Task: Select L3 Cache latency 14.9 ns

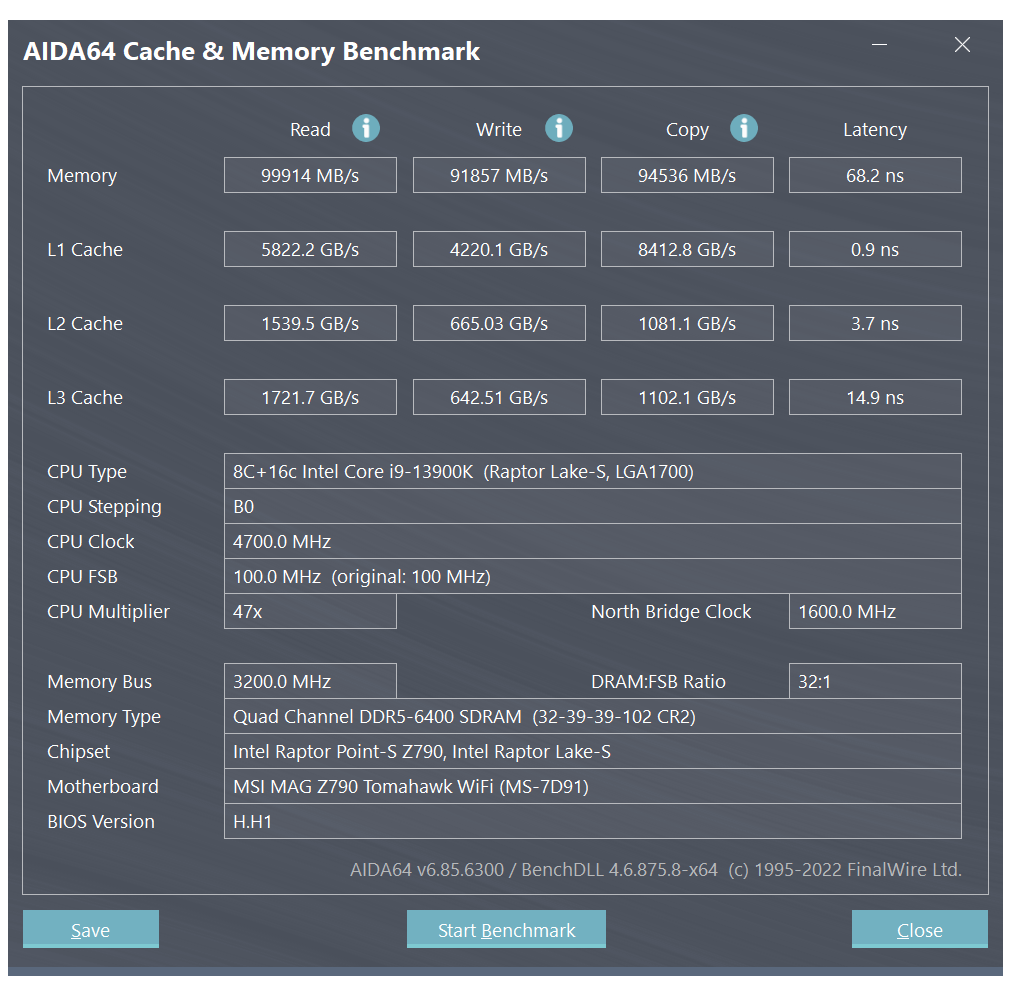Action: pos(875,397)
